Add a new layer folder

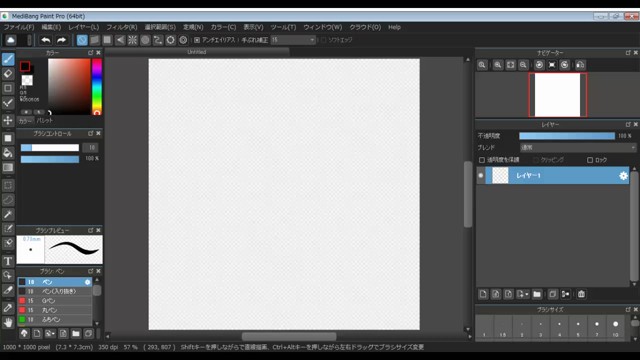pos(537,294)
